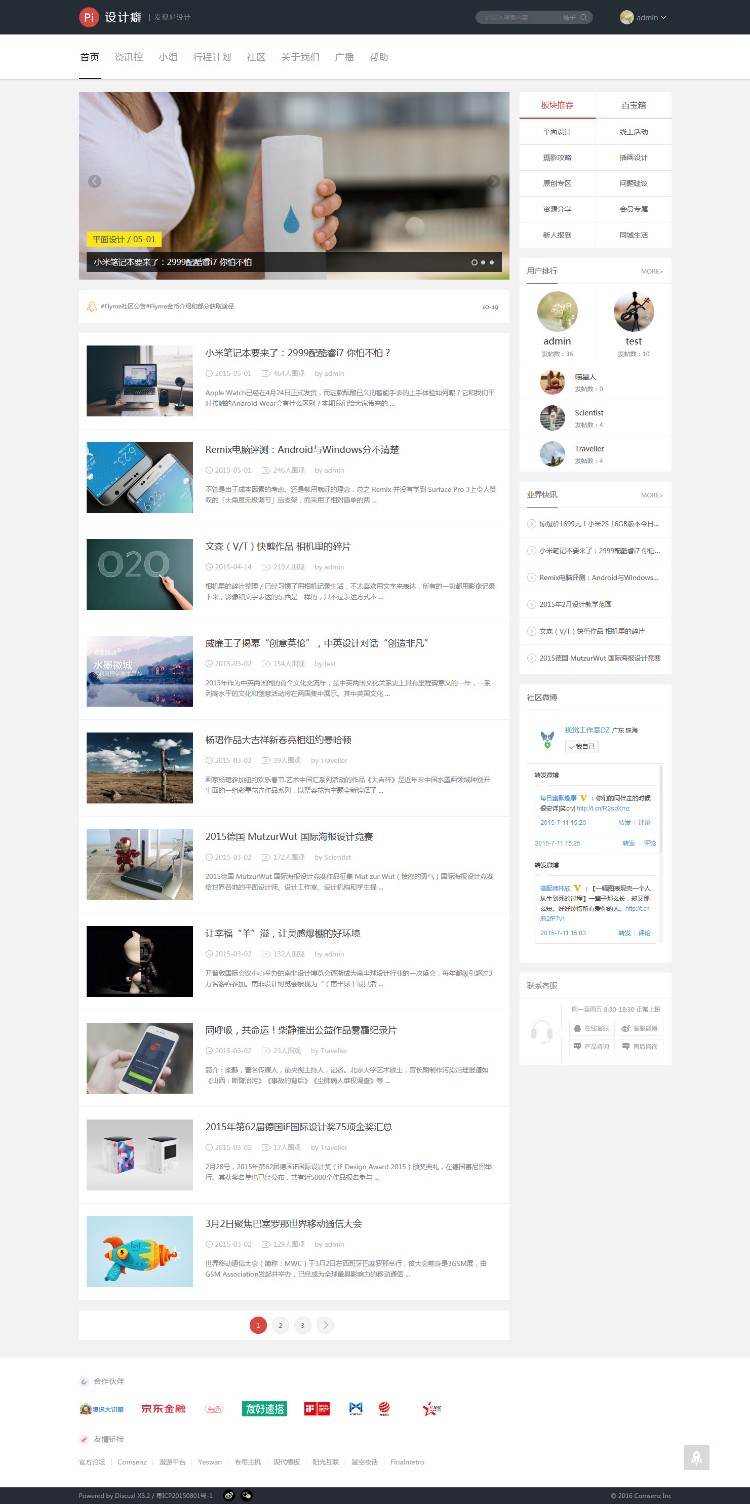The width and height of the screenshot is (750, 1504).
Task: Open the test user guitarist avatar
Action: 633,312
